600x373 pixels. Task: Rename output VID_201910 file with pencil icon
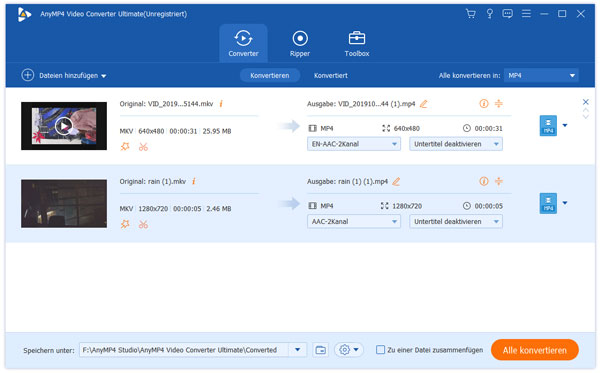[424, 104]
